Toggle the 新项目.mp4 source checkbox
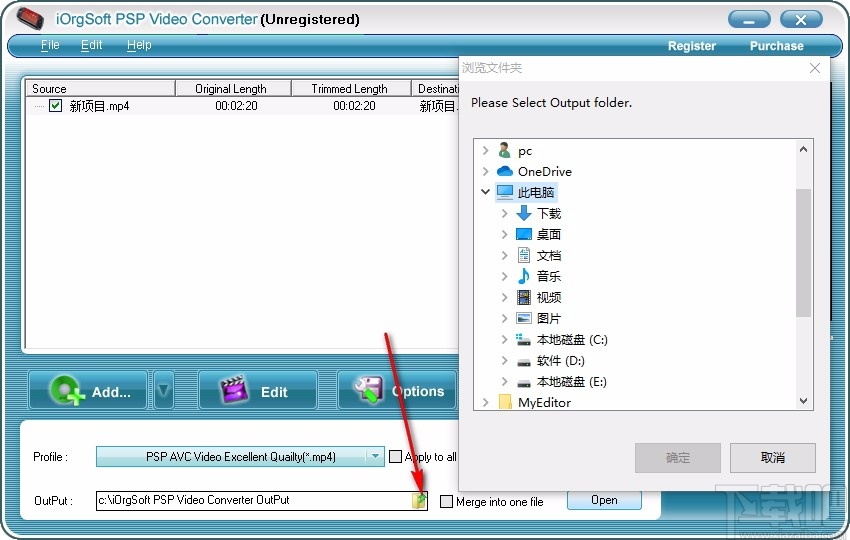 pyautogui.click(x=55, y=105)
